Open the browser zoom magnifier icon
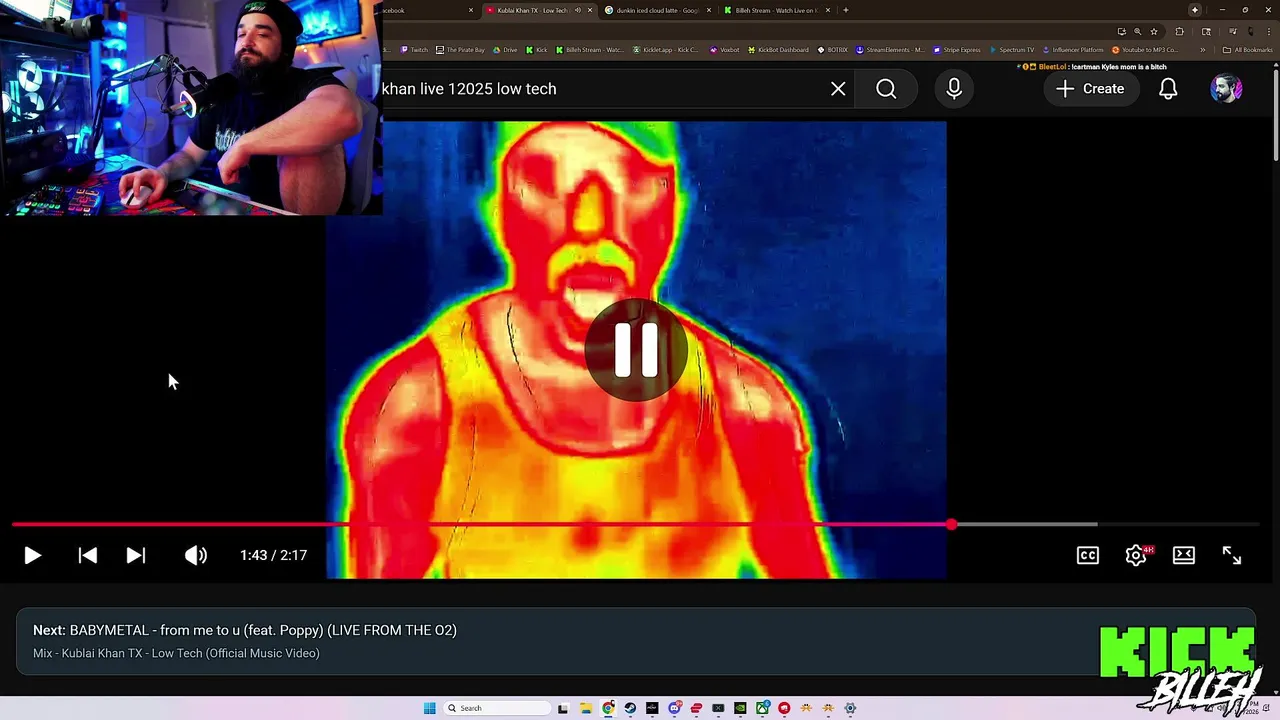 1138,31
